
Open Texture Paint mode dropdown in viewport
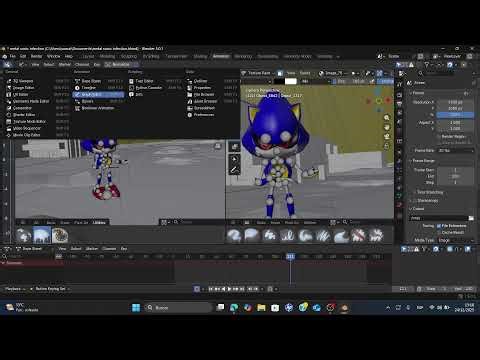click(257, 73)
